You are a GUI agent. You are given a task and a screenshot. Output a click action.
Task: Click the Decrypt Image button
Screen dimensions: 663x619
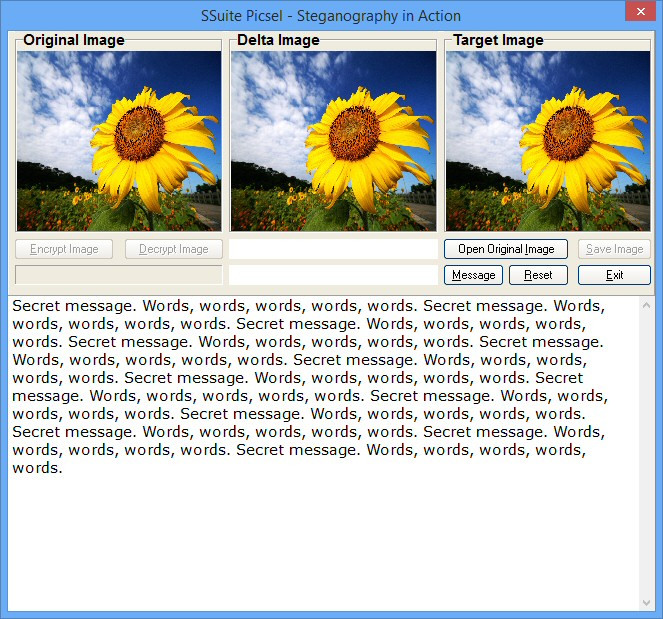174,249
